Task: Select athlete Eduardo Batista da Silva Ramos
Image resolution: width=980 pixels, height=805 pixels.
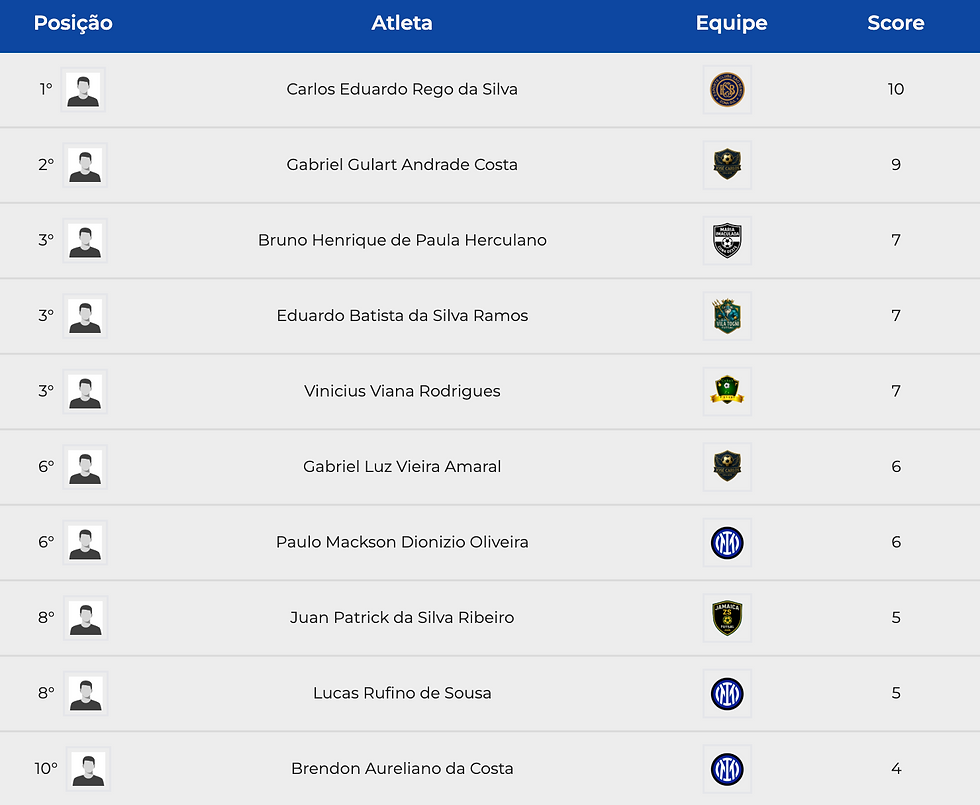Action: (x=402, y=316)
